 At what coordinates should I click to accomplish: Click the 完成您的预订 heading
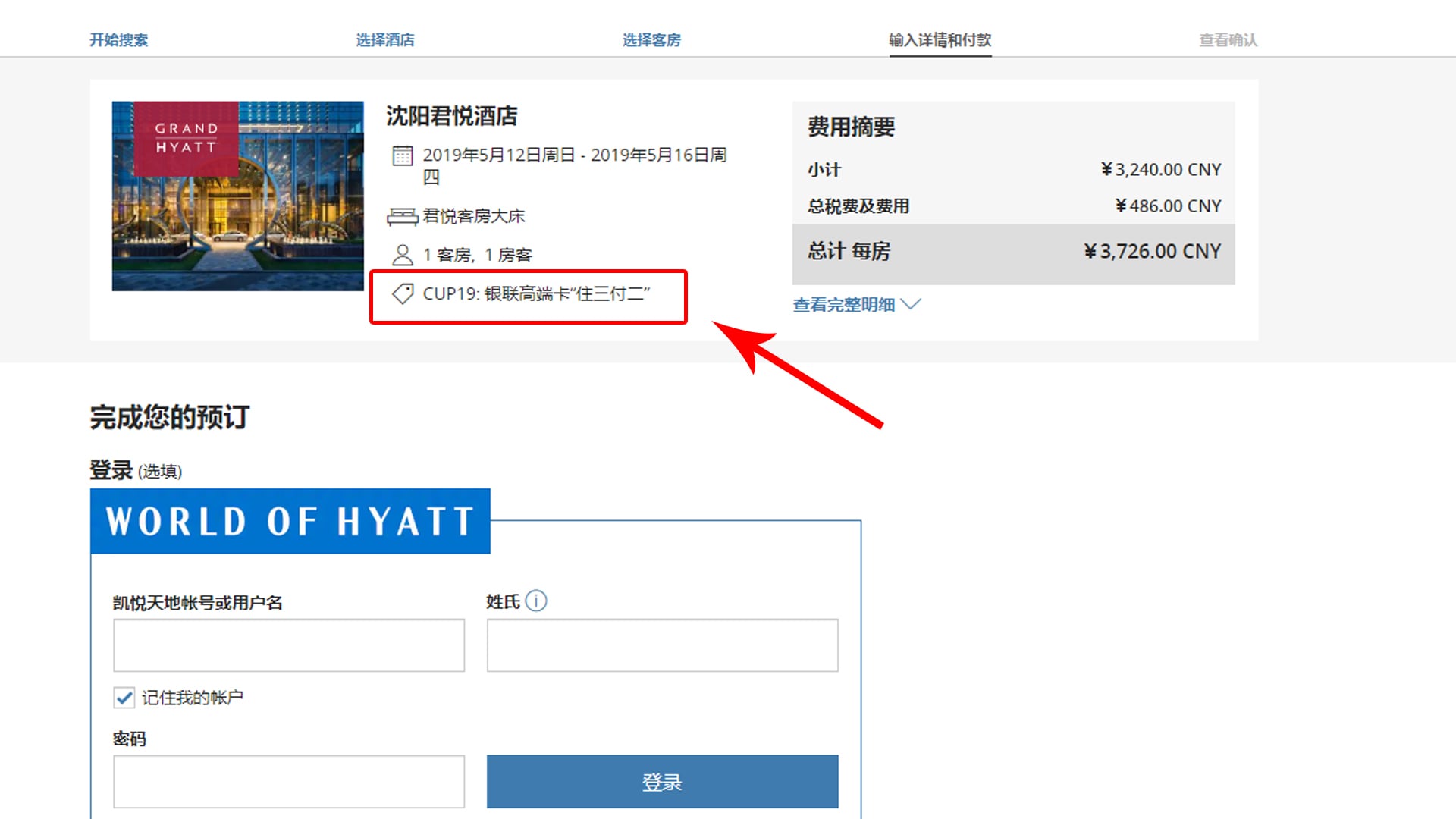pos(170,417)
